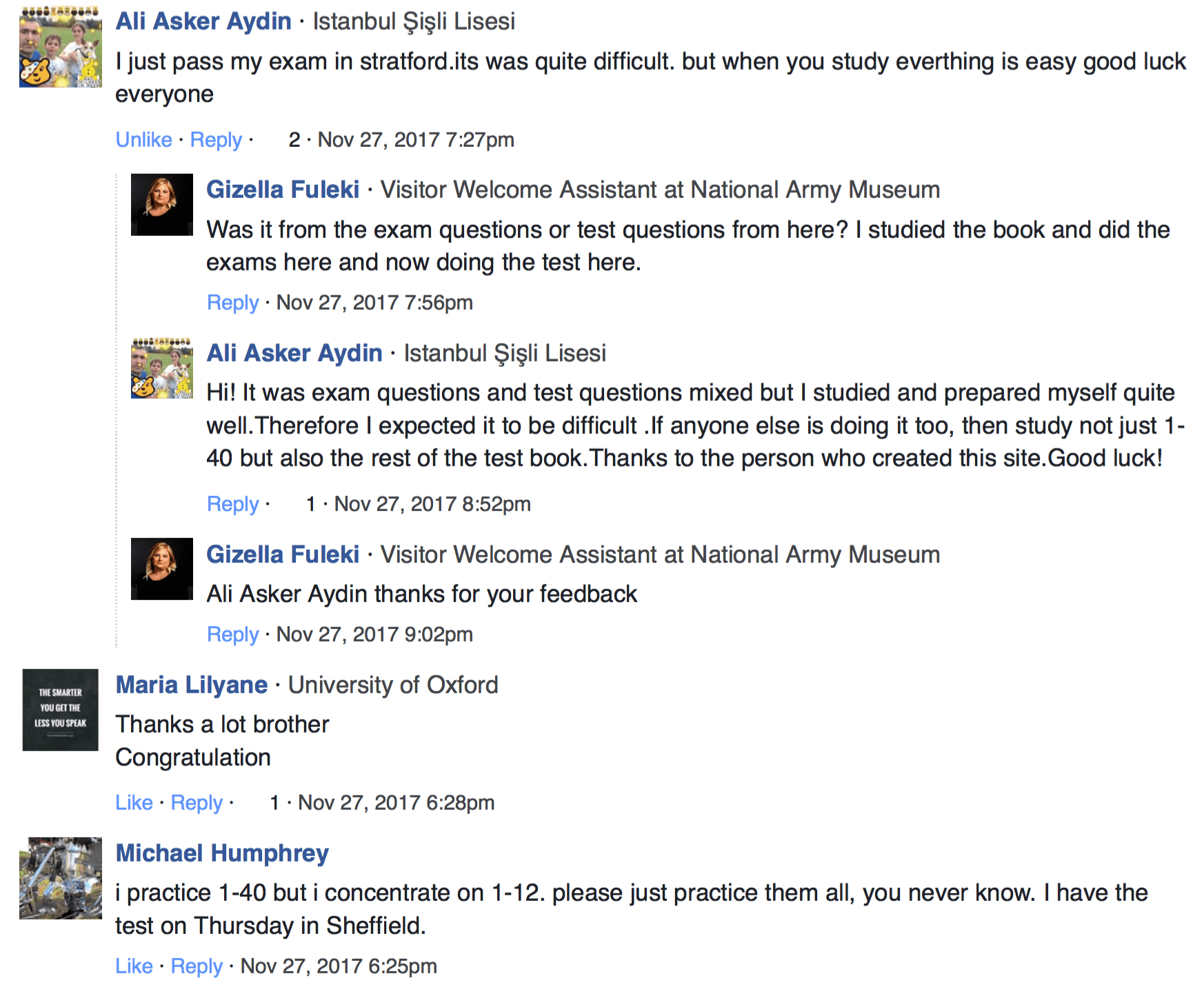Reply to the 8:52pm comment
Screen dimensions: 1204x985
pos(233,504)
